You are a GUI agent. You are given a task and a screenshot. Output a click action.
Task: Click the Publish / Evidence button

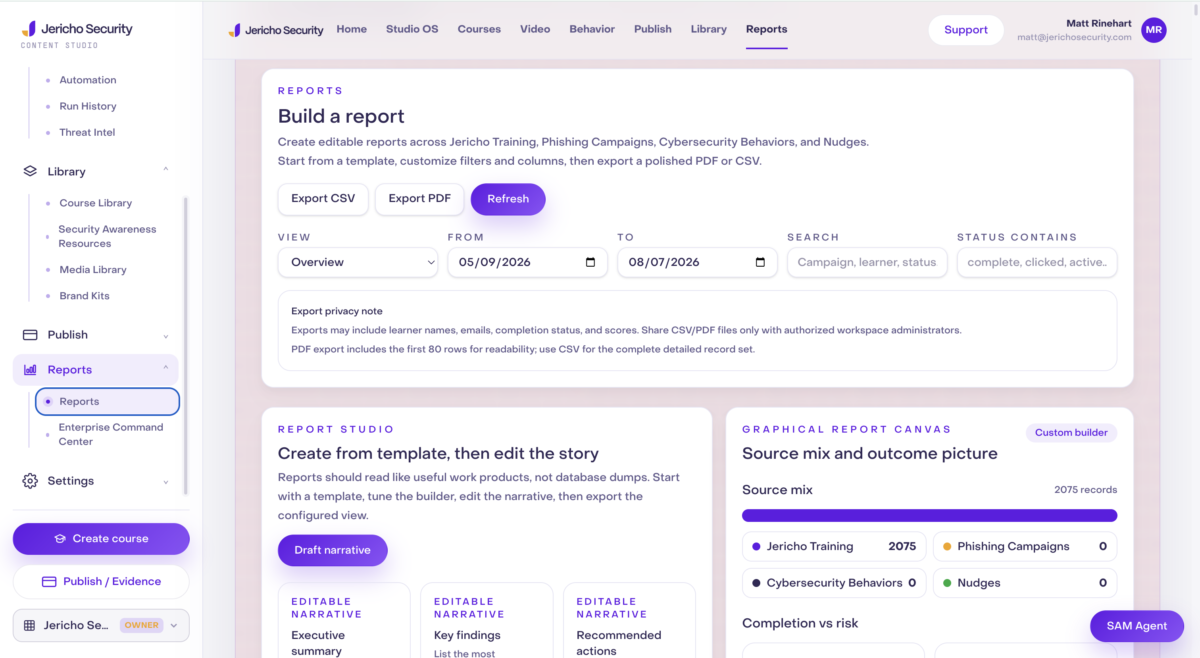coord(101,581)
